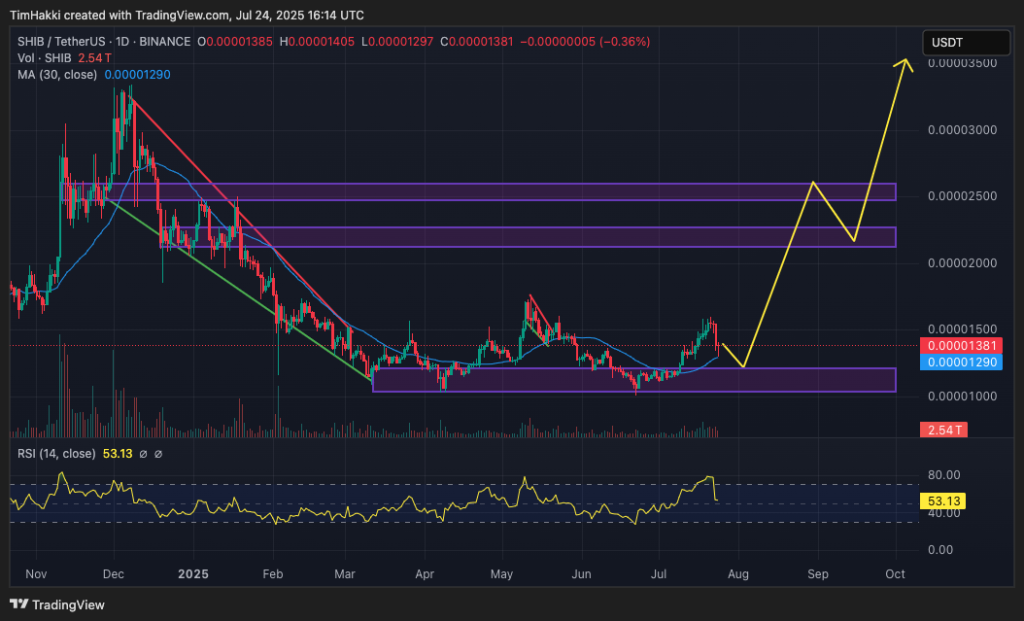The height and width of the screenshot is (621, 1024).
Task: Open the USDT currency selector
Action: tap(964, 43)
